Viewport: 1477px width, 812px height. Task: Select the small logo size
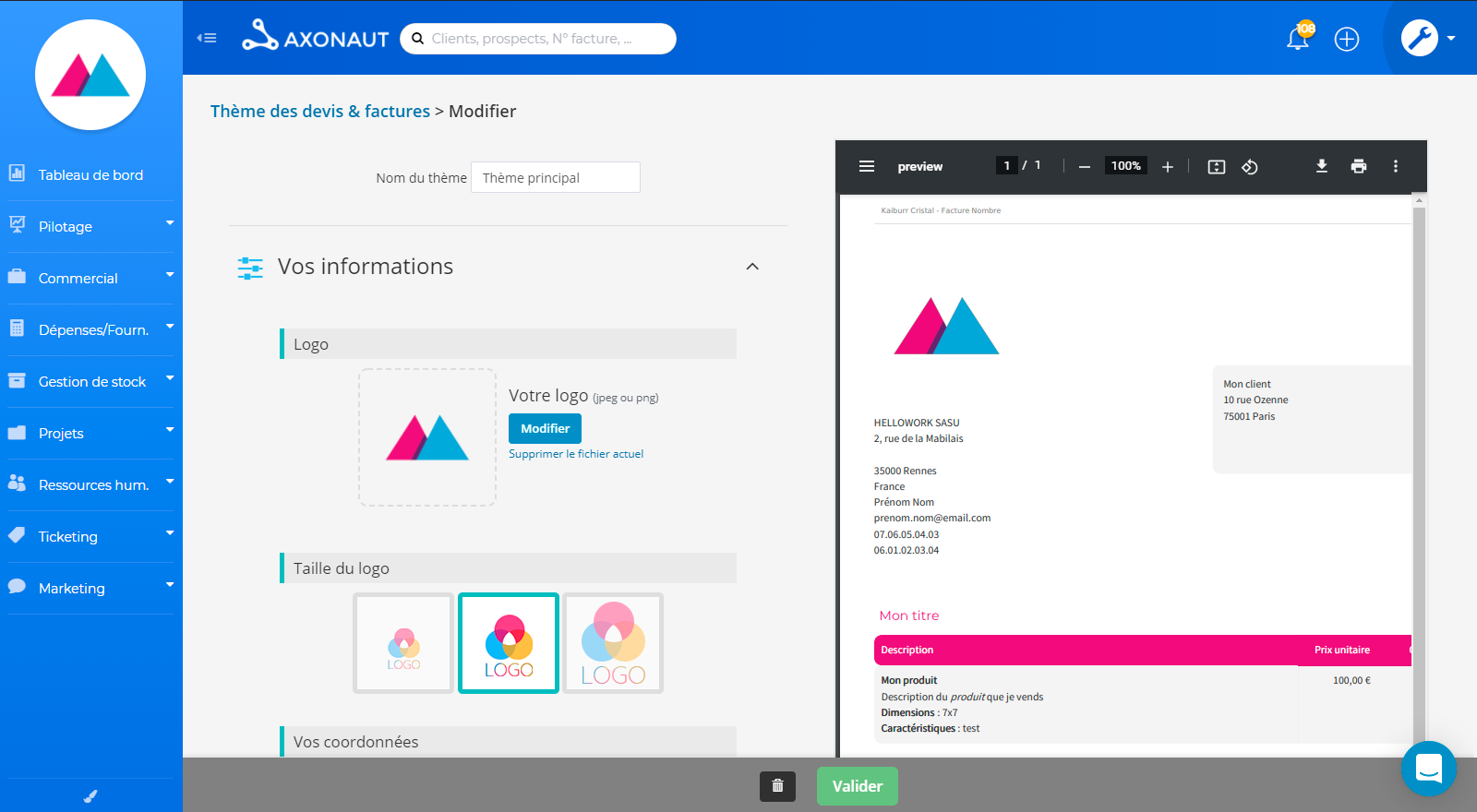click(x=403, y=643)
